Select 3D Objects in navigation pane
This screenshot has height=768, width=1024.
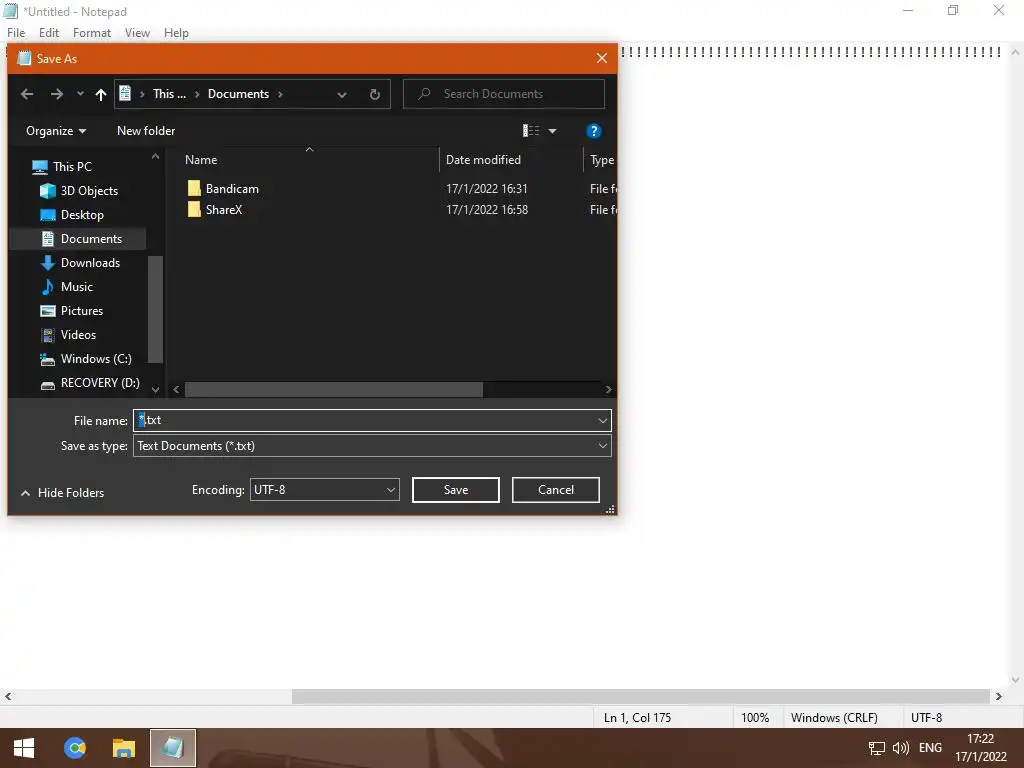(89, 191)
